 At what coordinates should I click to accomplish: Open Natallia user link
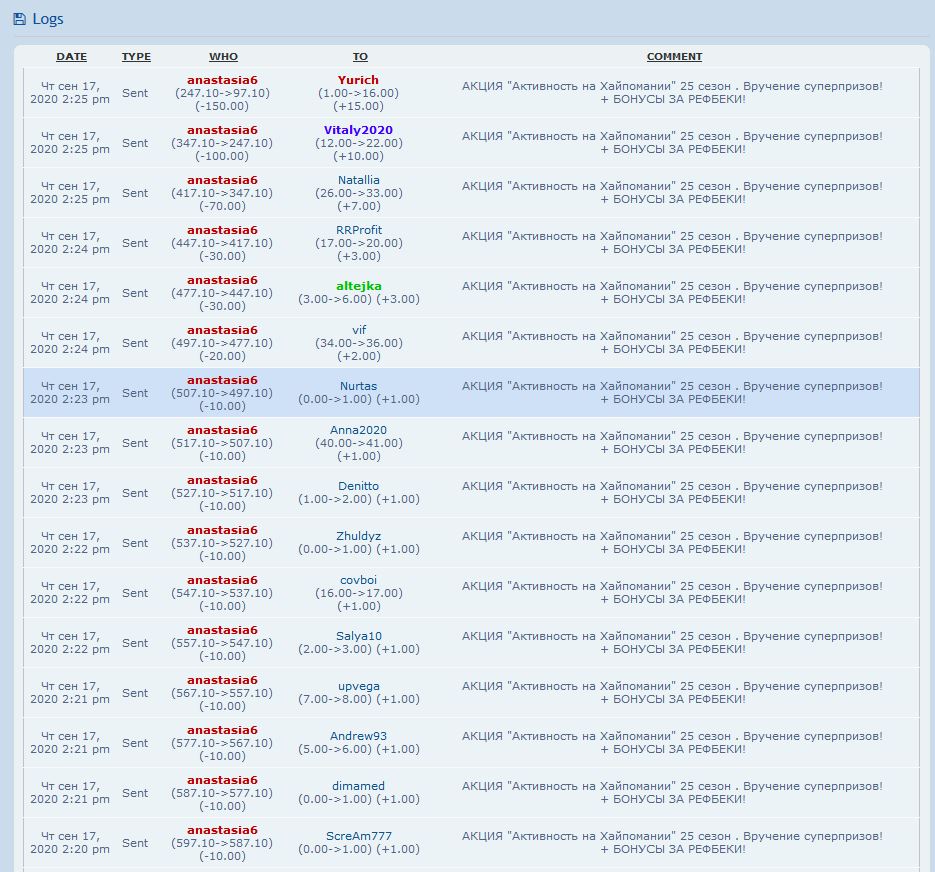(x=358, y=180)
